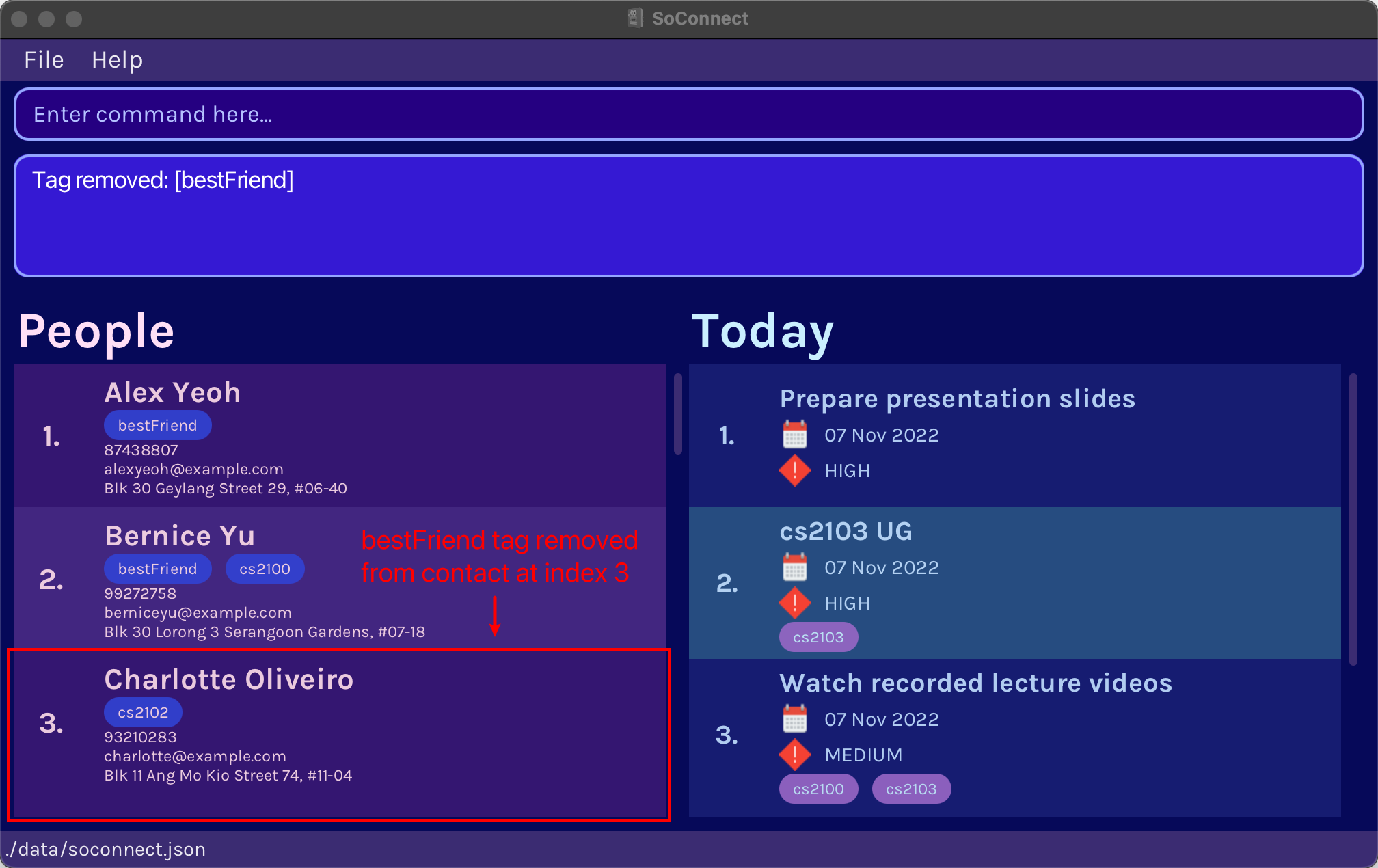Click cs2103 tag under Watch recorded lecture videos
1378x868 pixels.
pos(912,789)
